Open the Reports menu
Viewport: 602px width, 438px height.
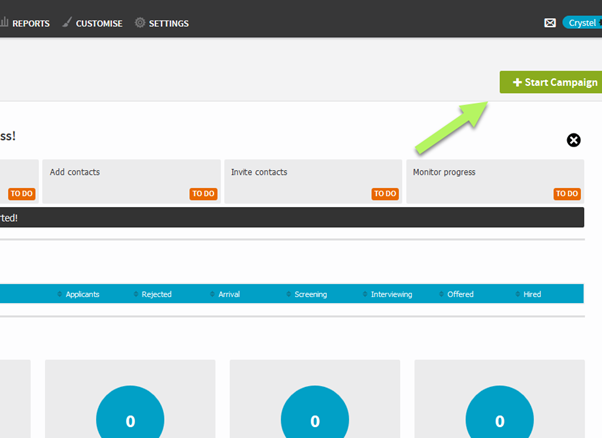click(30, 23)
